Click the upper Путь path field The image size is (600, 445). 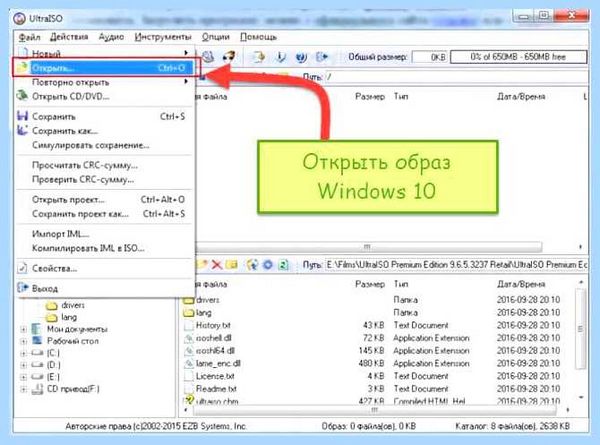[x=455, y=77]
